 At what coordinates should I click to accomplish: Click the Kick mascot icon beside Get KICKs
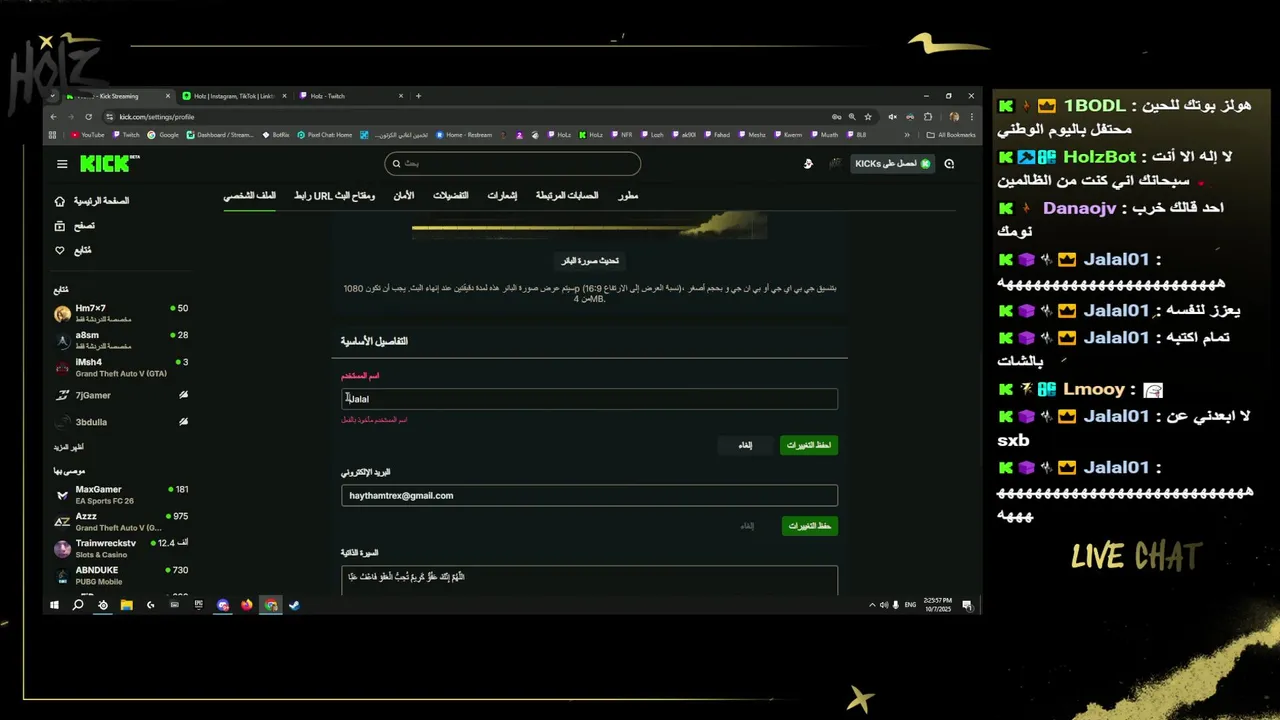[808, 163]
